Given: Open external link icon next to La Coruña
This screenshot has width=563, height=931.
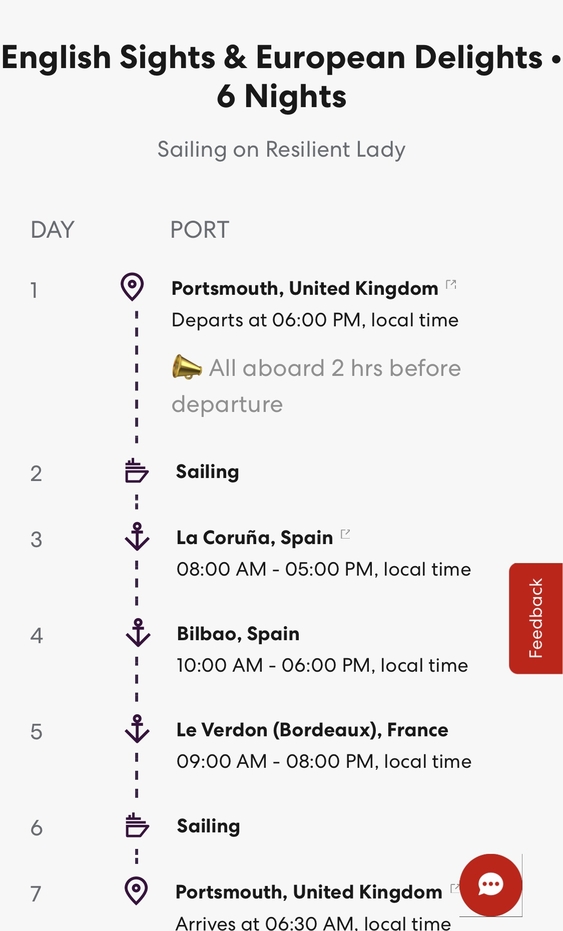Looking at the screenshot, I should point(345,534).
